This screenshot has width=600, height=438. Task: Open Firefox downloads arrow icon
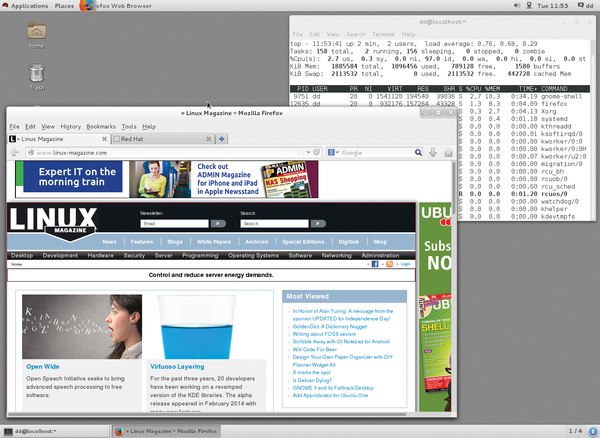click(433, 152)
